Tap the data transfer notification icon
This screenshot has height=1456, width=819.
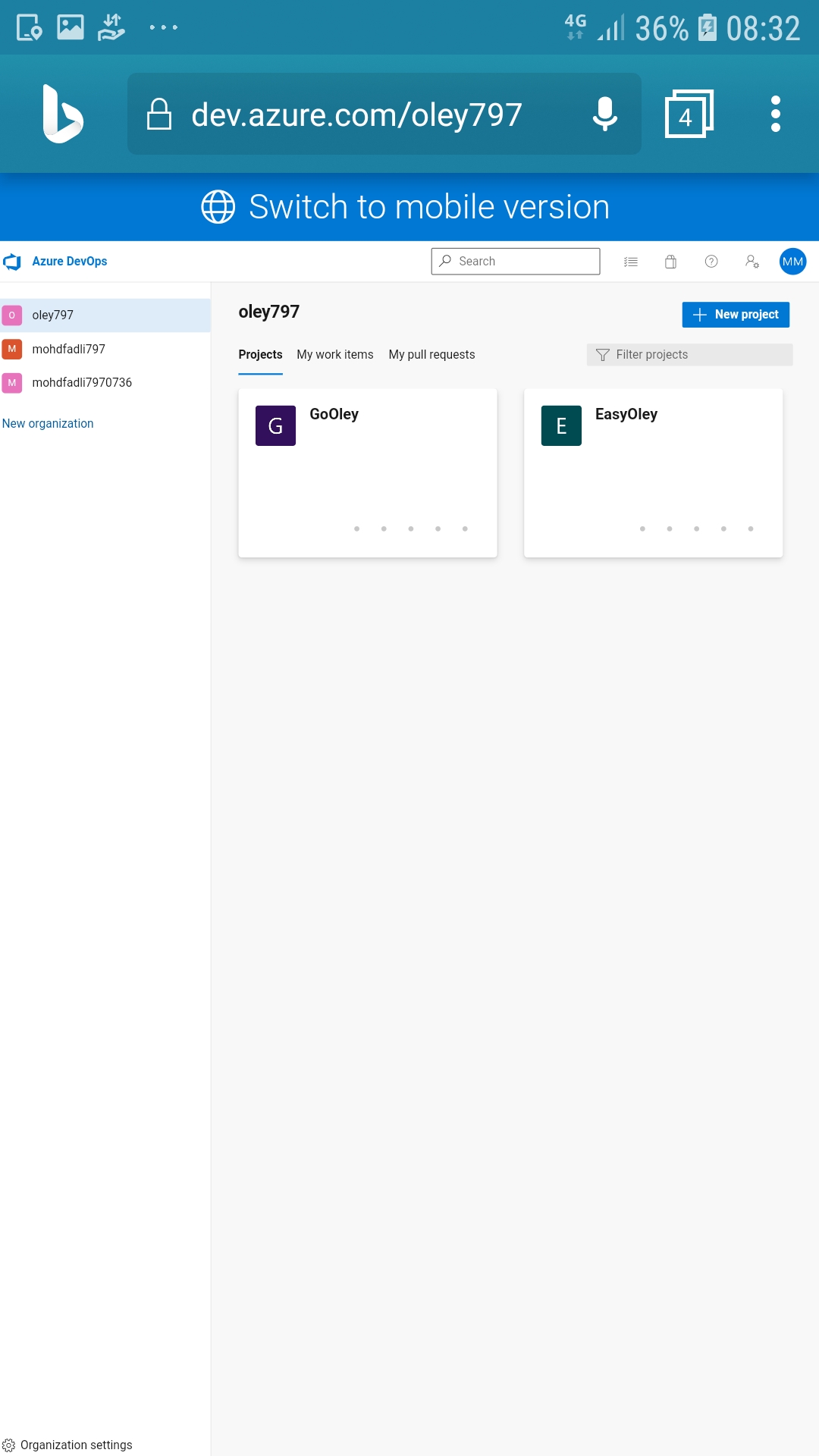111,27
